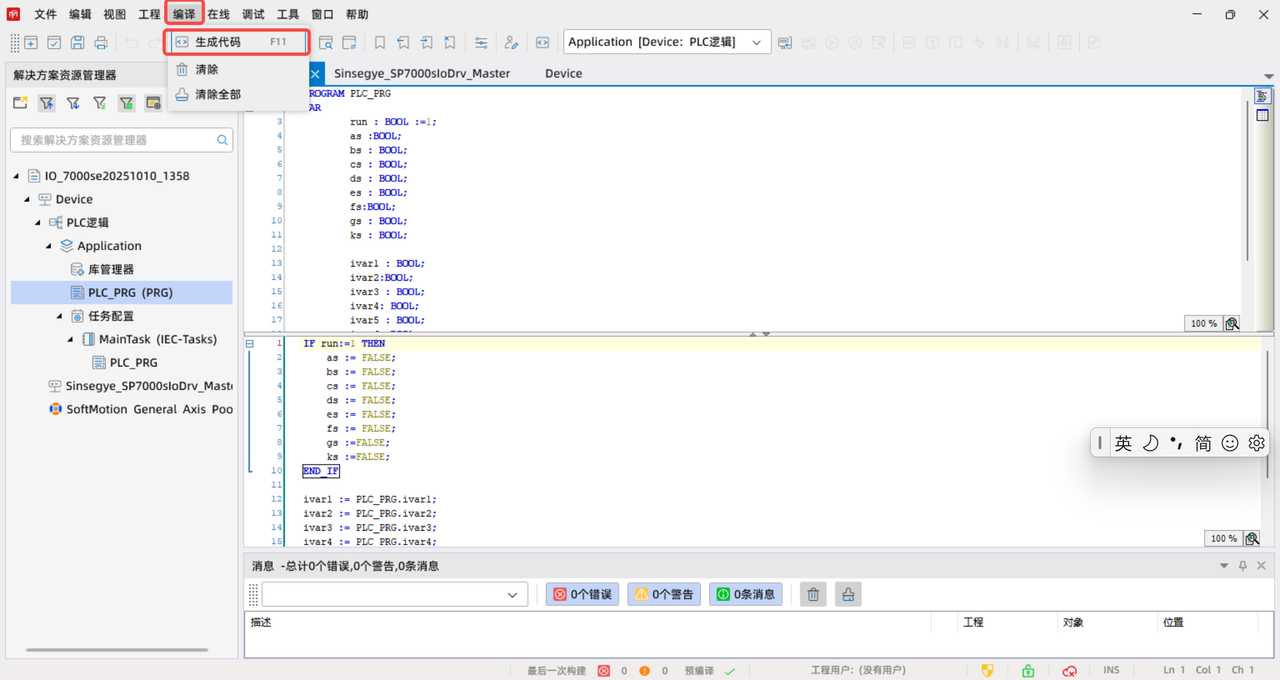Click the new project toolbar icon
This screenshot has height=680, width=1280.
(31, 43)
